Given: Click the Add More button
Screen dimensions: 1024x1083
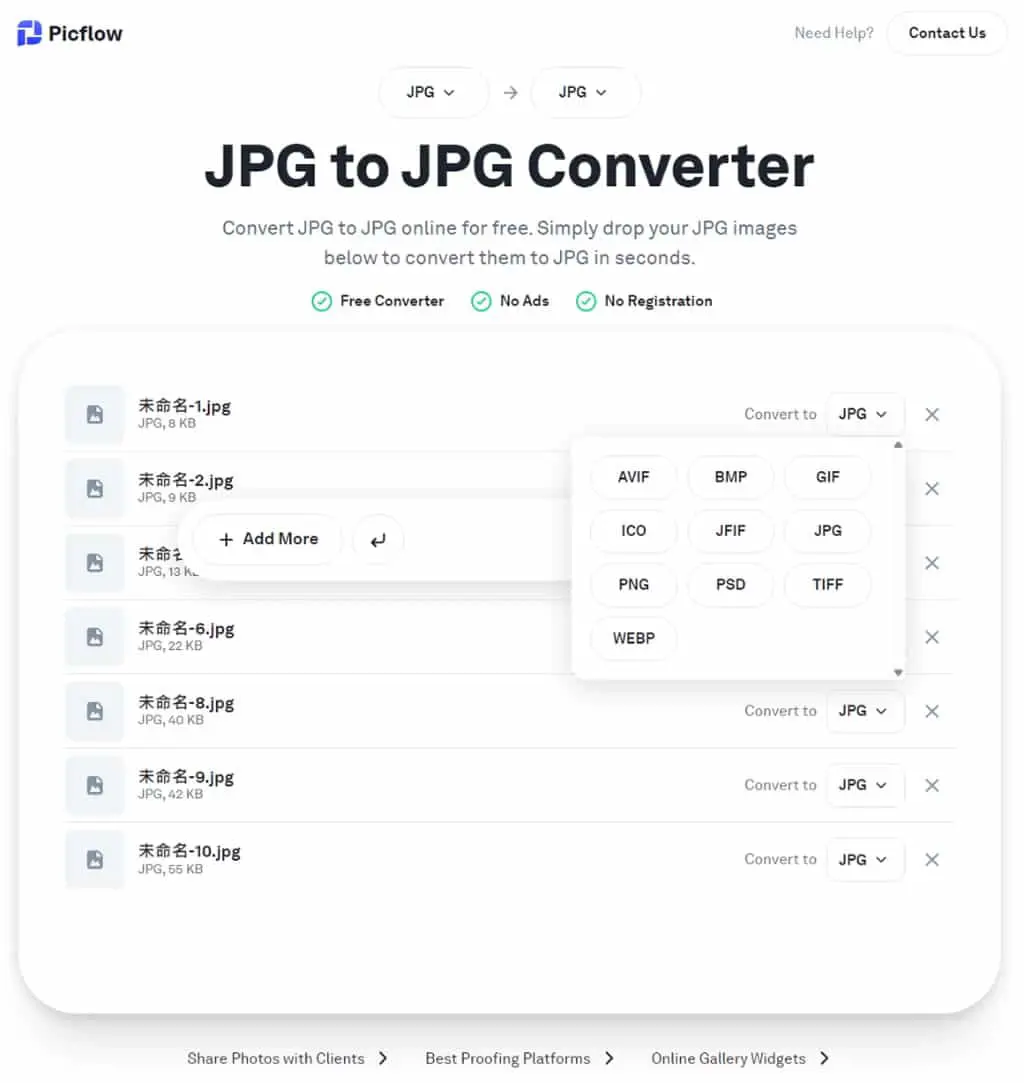Looking at the screenshot, I should coord(268,539).
